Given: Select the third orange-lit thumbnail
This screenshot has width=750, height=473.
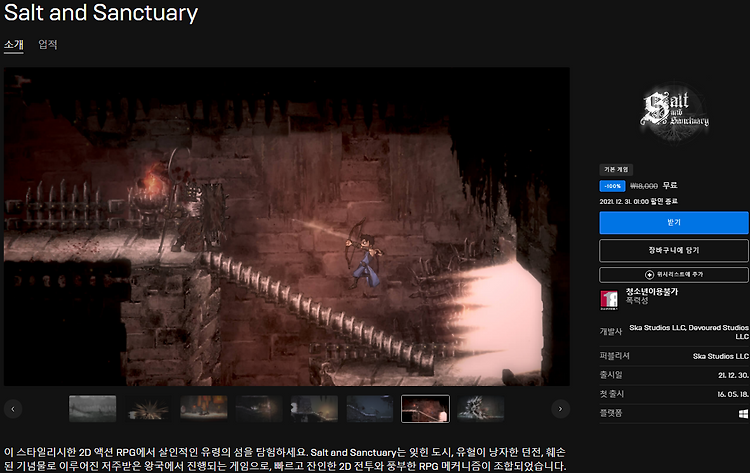Looking at the screenshot, I should (x=203, y=408).
